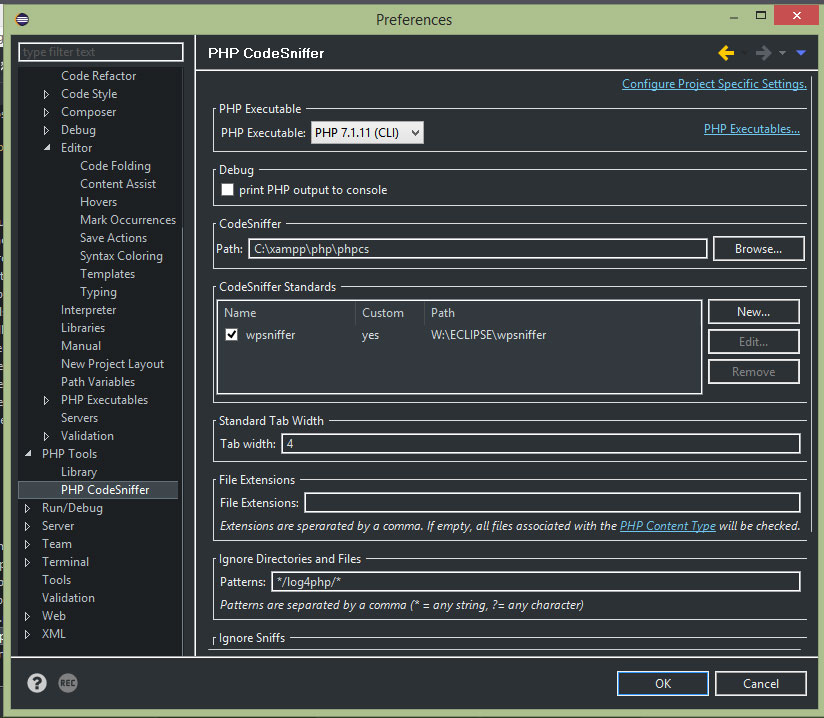Open Tools preference page
The image size is (824, 718).
pos(56,580)
